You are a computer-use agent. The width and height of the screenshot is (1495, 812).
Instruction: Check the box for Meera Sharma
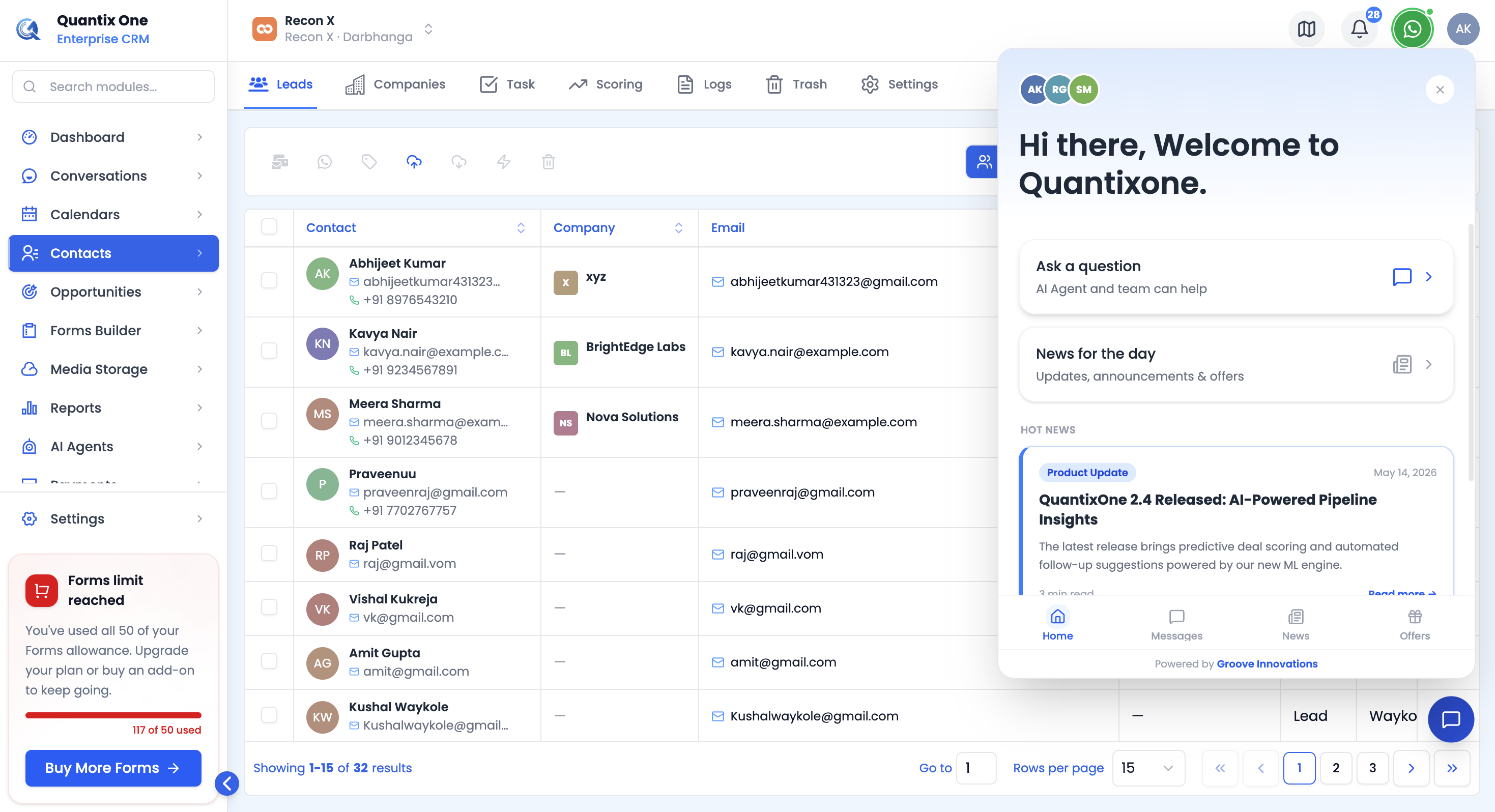tap(269, 421)
